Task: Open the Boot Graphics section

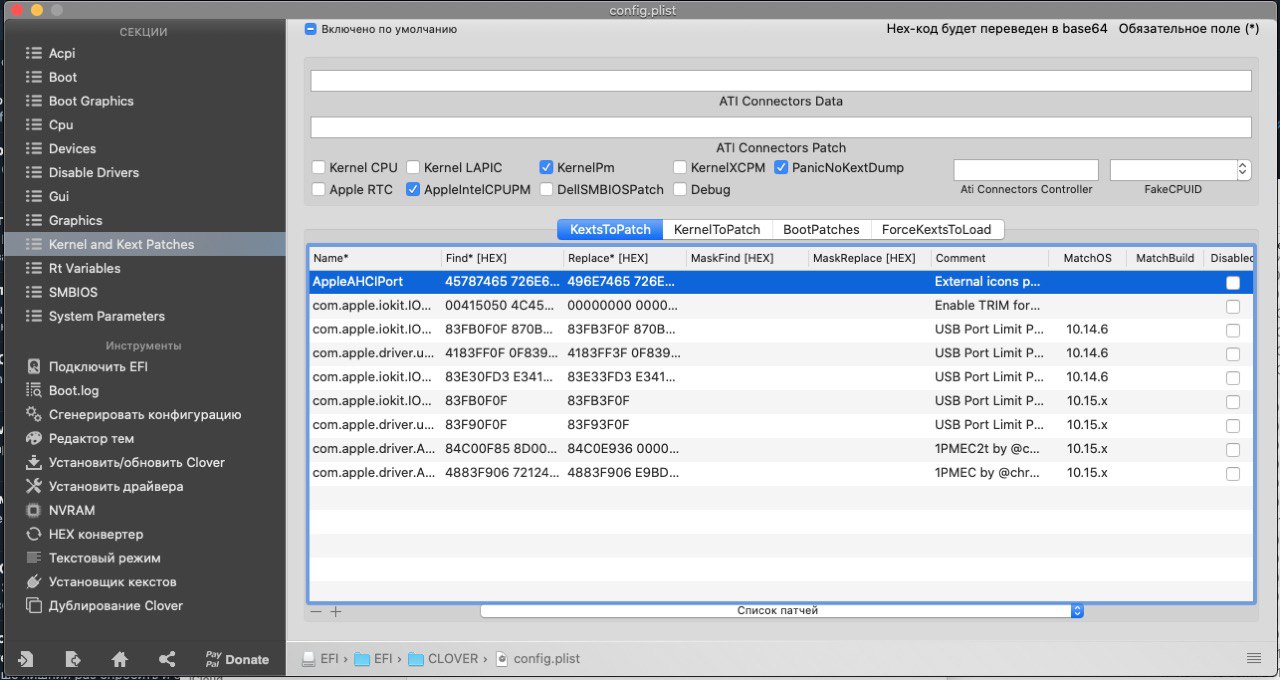Action: pos(91,101)
